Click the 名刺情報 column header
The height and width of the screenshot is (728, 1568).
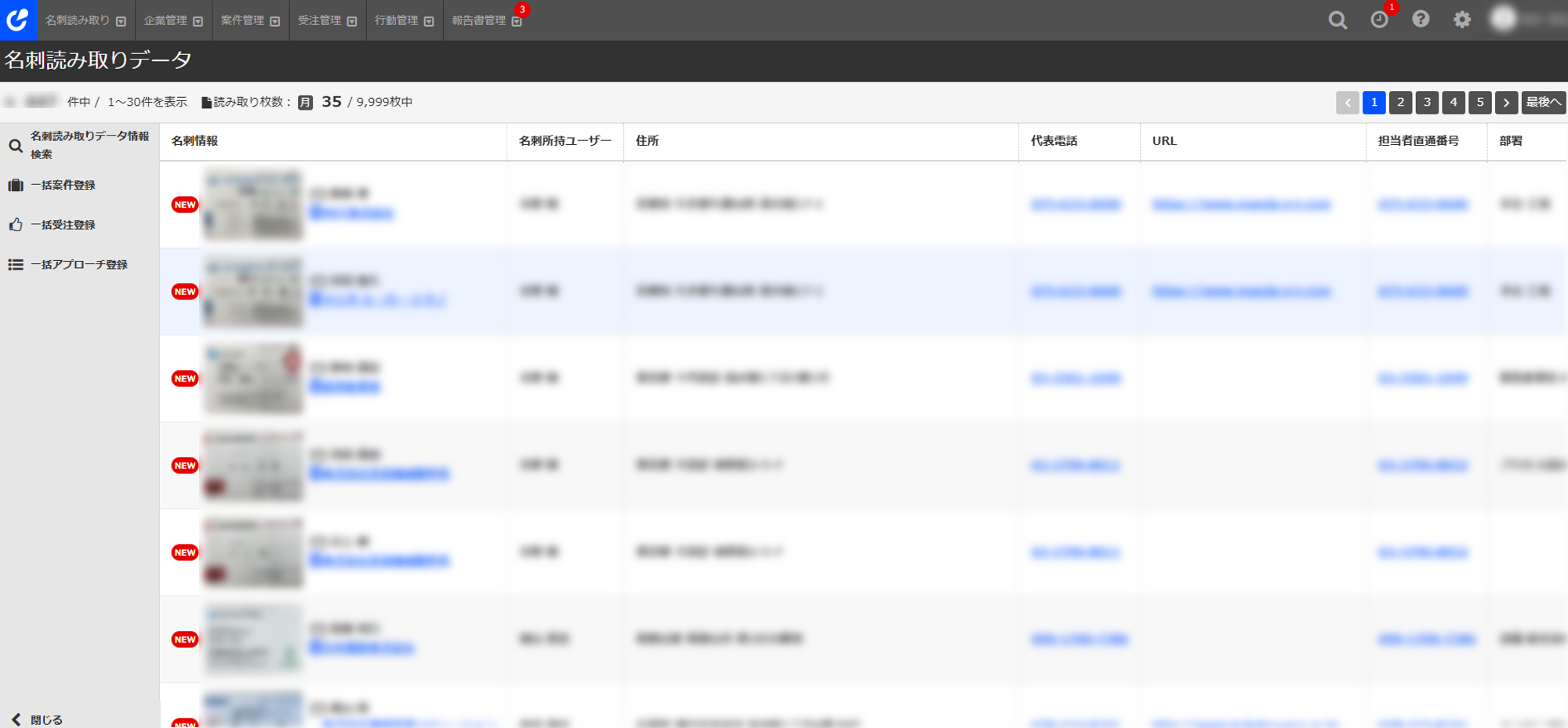tap(194, 141)
